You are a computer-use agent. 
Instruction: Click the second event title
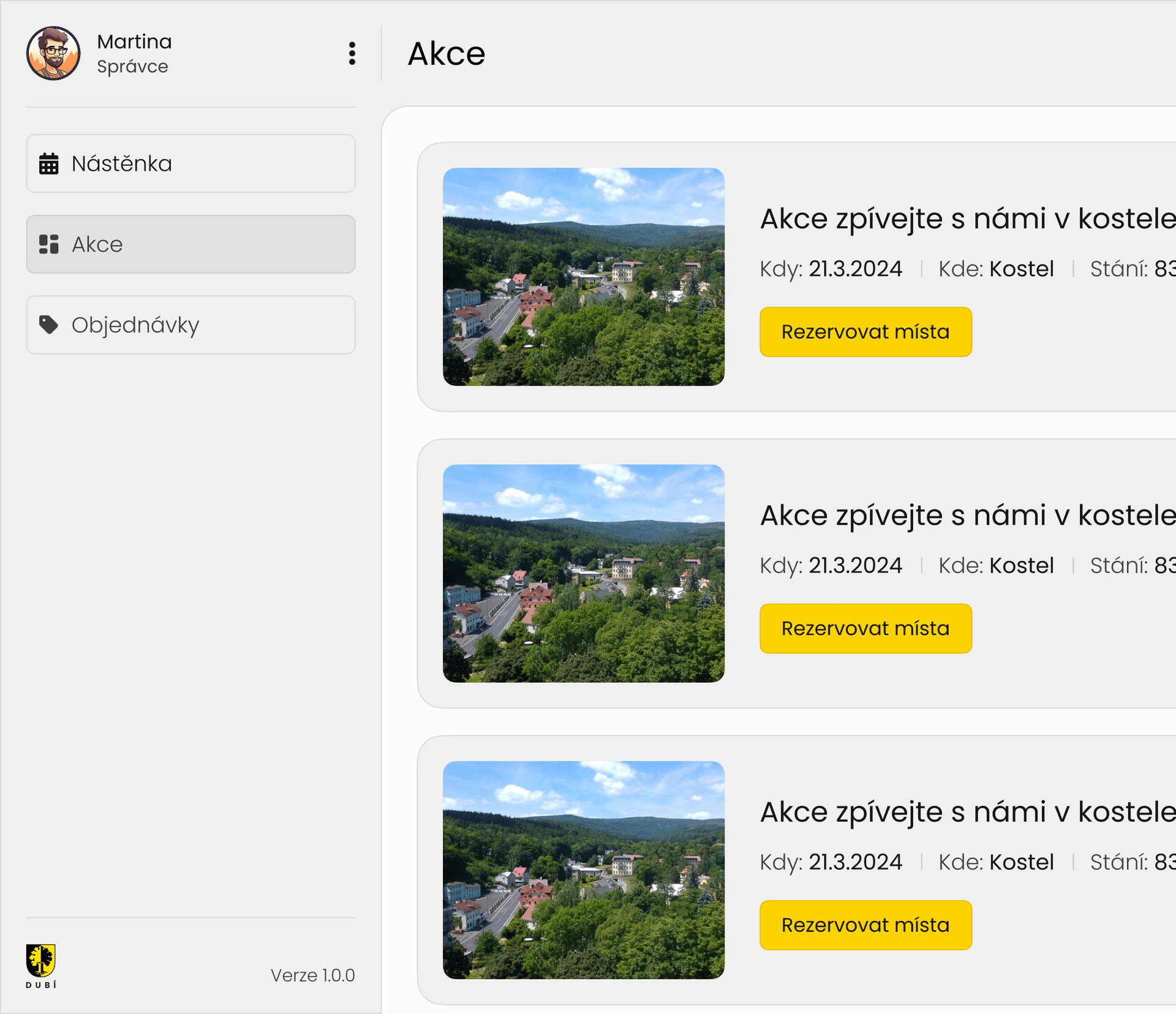point(967,515)
